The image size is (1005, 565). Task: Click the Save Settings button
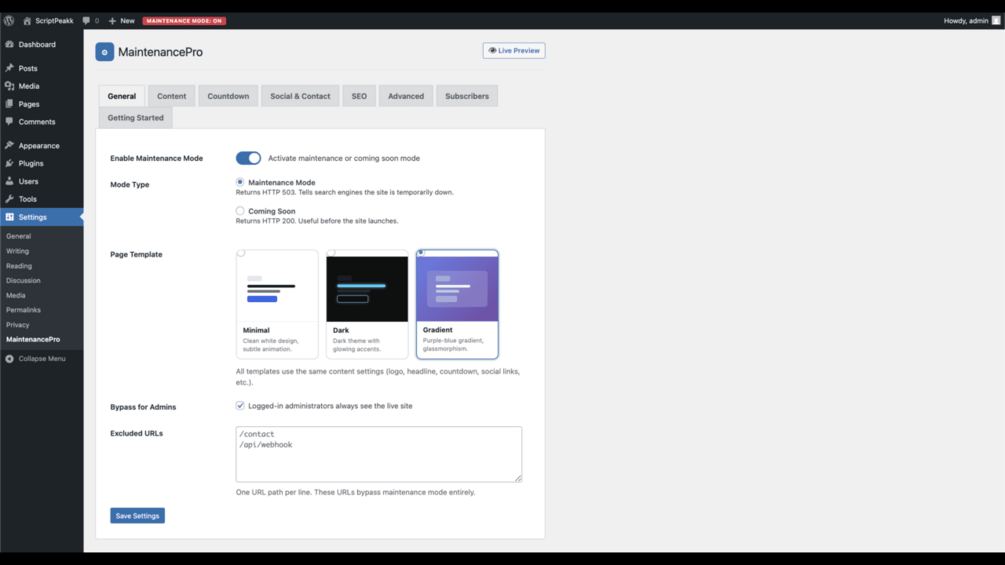tap(137, 516)
